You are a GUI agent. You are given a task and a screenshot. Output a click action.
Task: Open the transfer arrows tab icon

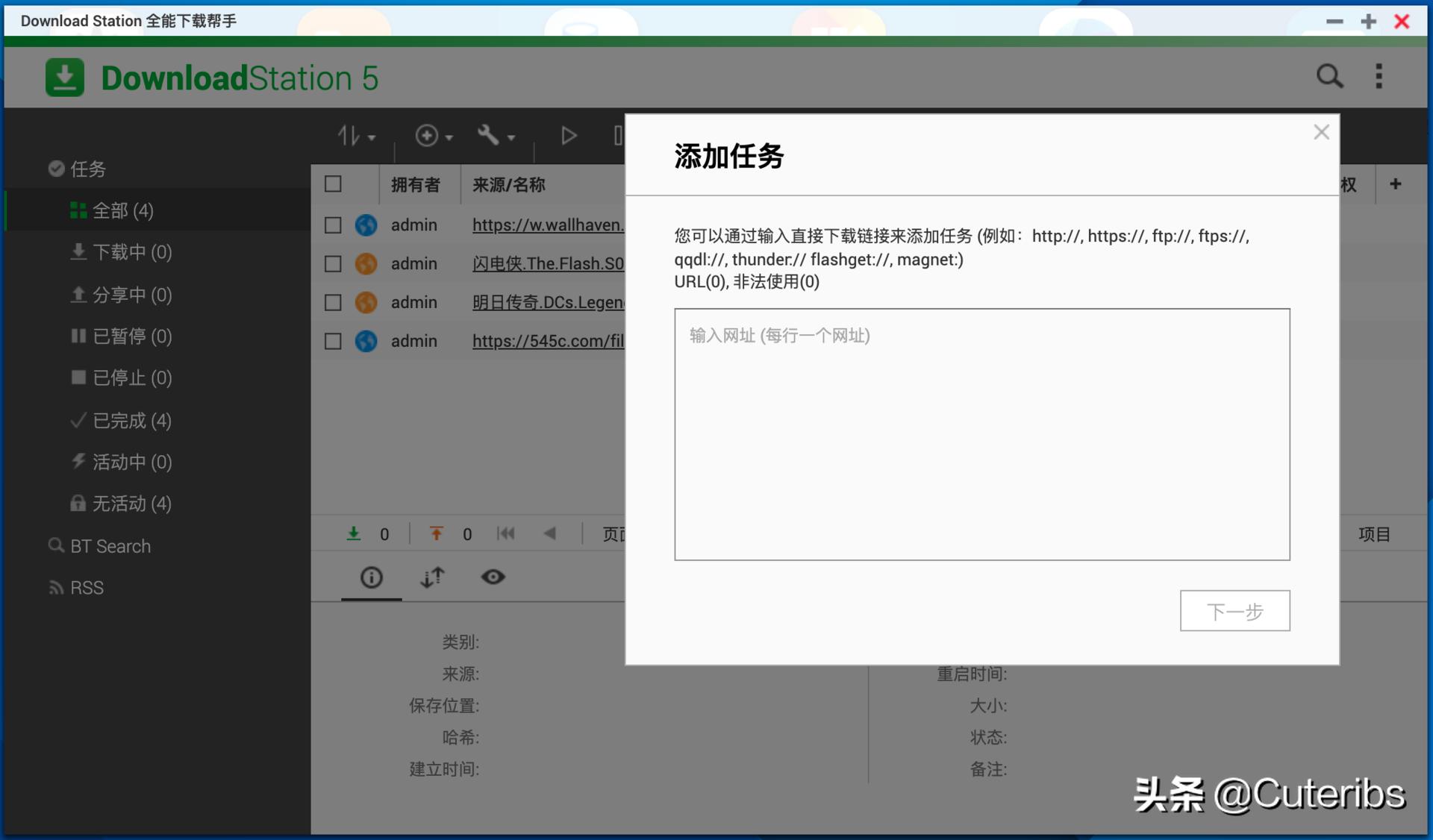pyautogui.click(x=432, y=577)
